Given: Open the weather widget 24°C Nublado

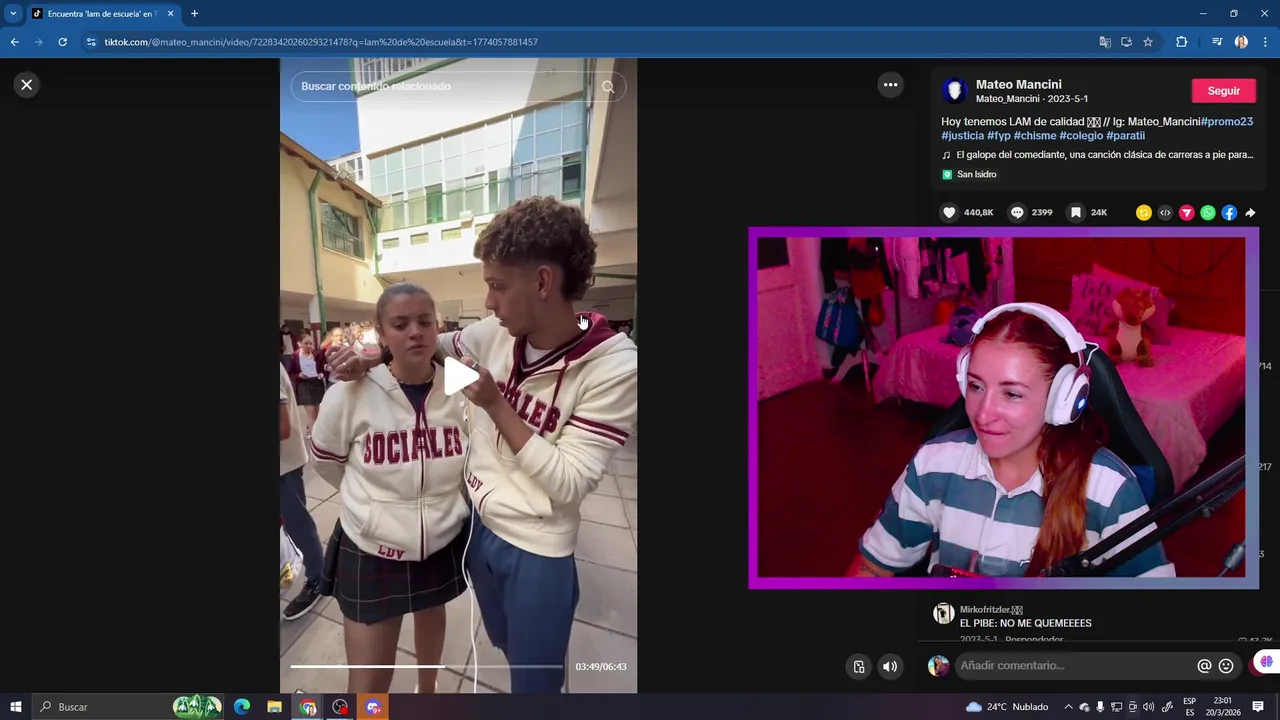Looking at the screenshot, I should click(1007, 707).
